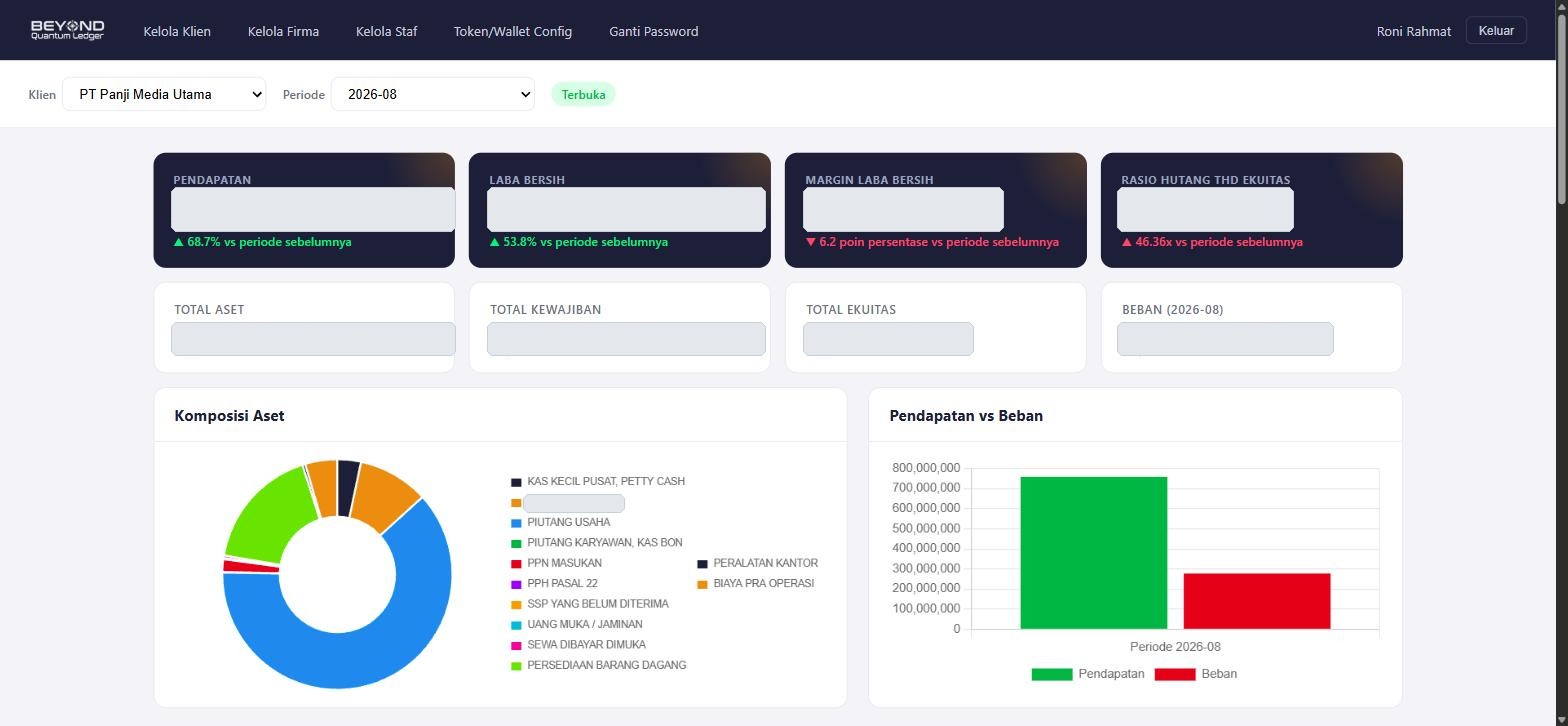Click the red Beban bar

(1257, 601)
